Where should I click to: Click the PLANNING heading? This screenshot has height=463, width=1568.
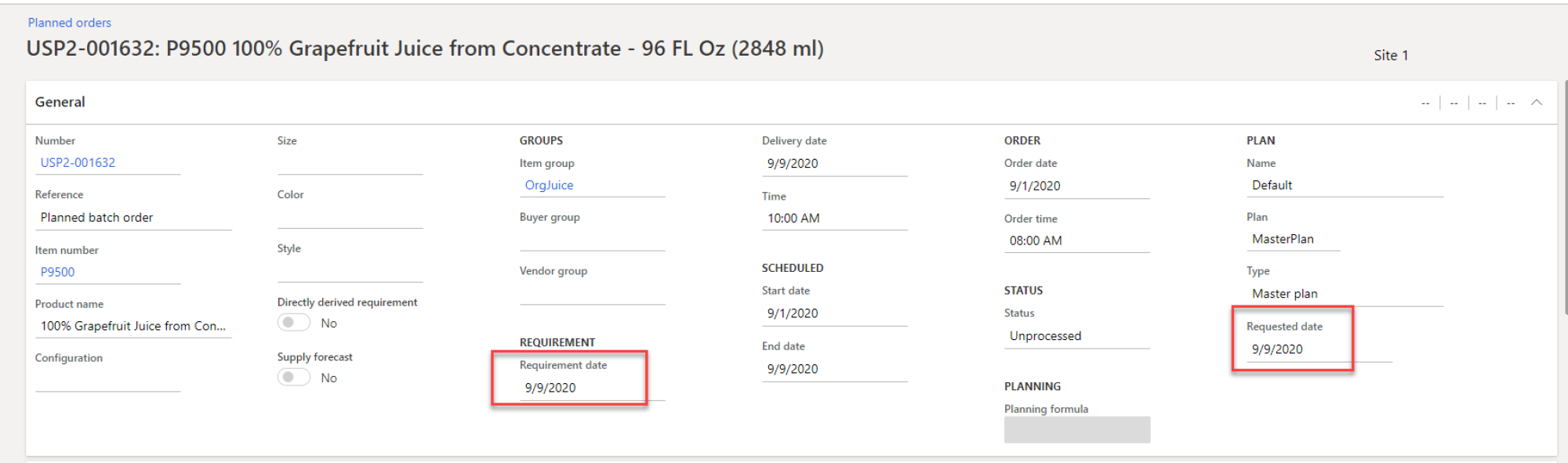pos(1033,387)
